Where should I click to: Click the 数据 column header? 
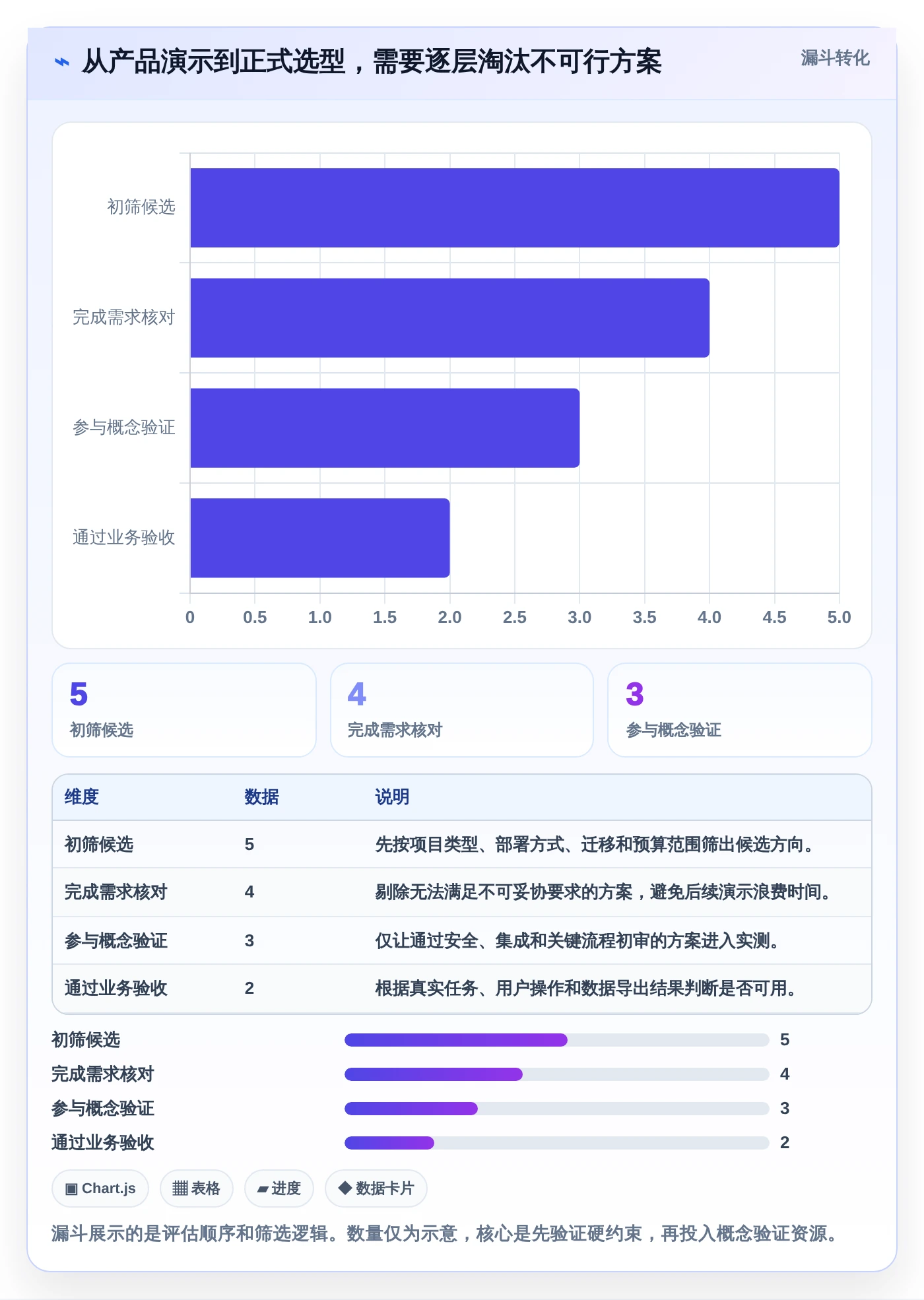pos(262,797)
